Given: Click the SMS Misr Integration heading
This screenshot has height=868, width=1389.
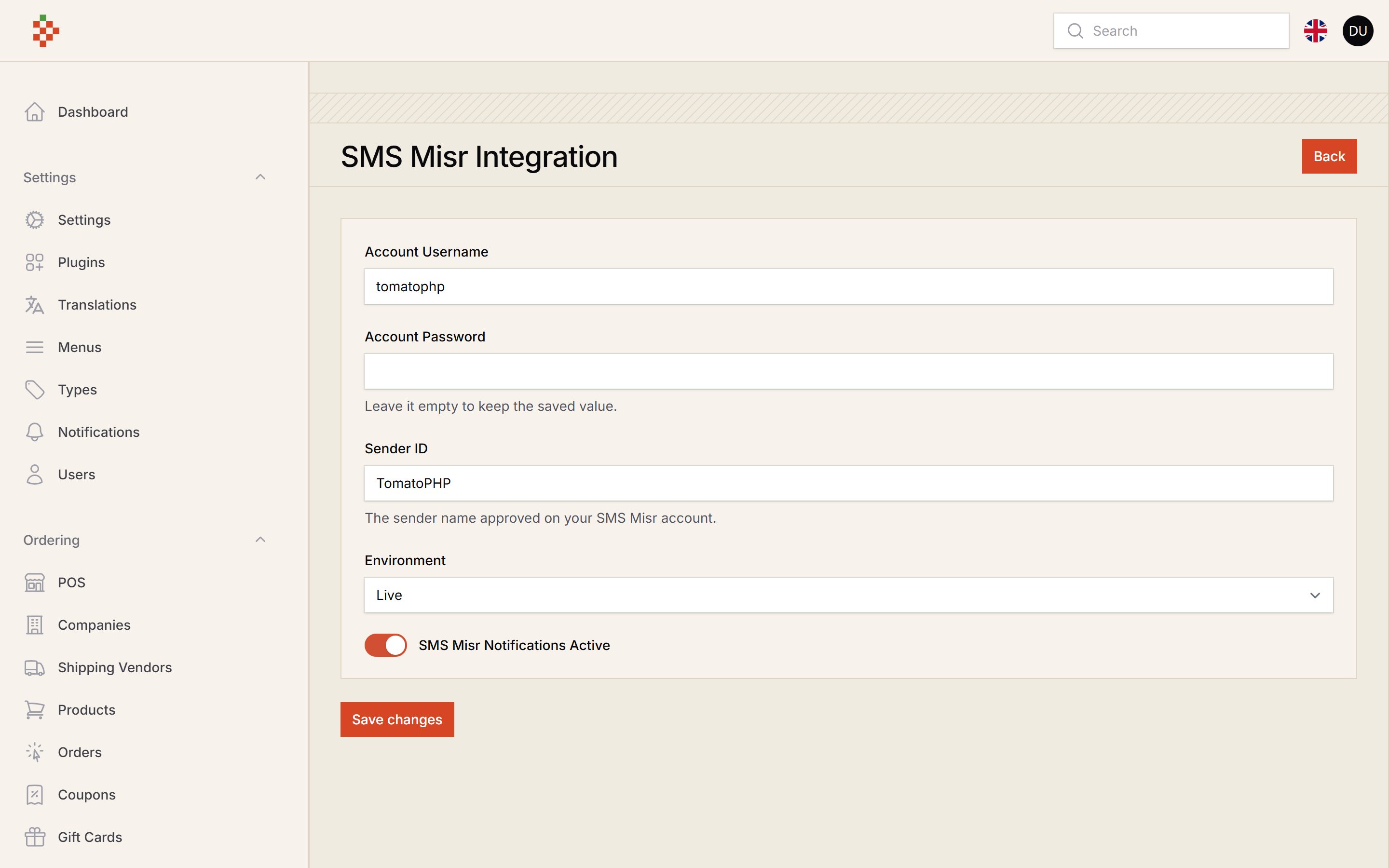Looking at the screenshot, I should (x=479, y=157).
